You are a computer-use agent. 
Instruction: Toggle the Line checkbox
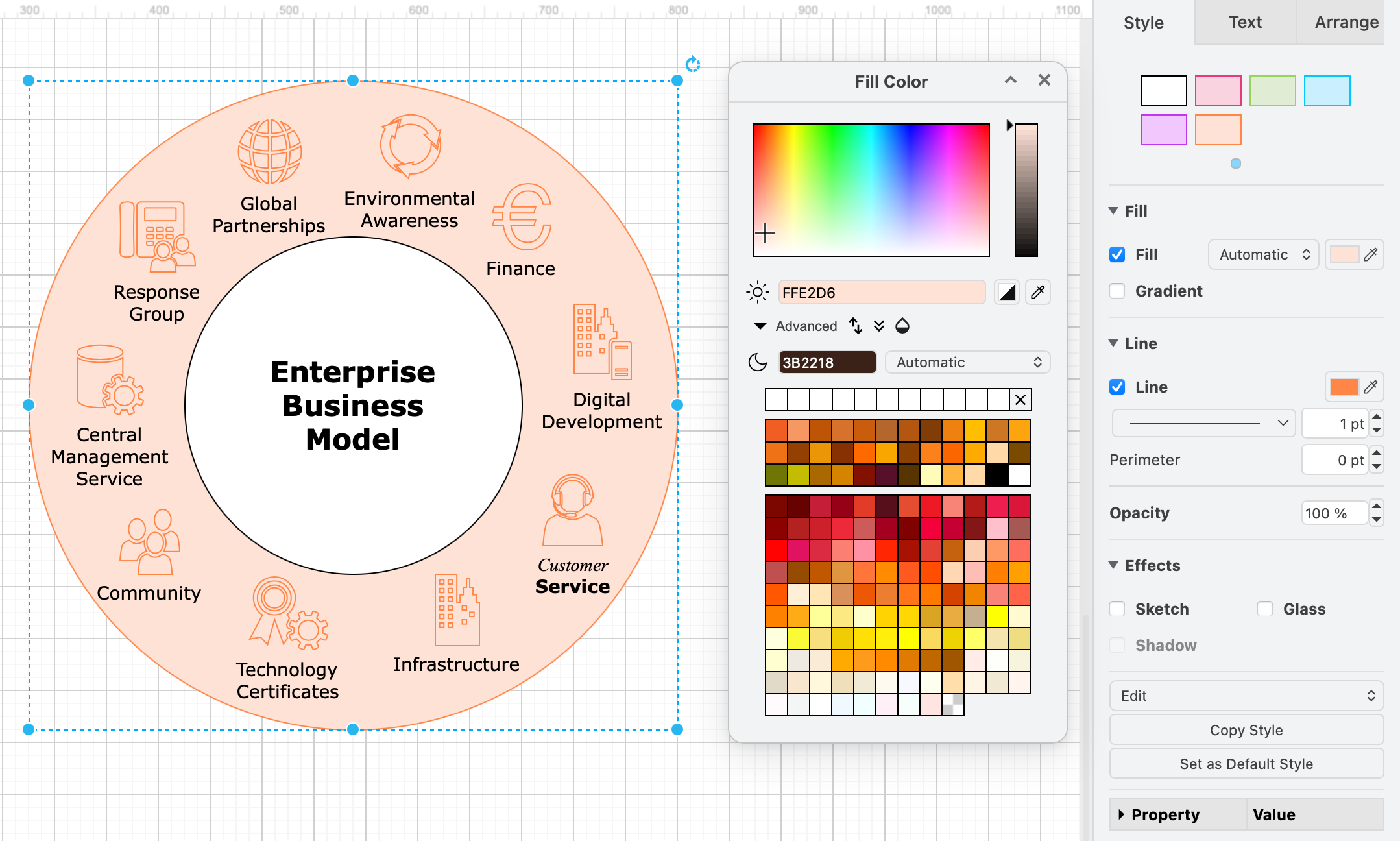click(1117, 387)
